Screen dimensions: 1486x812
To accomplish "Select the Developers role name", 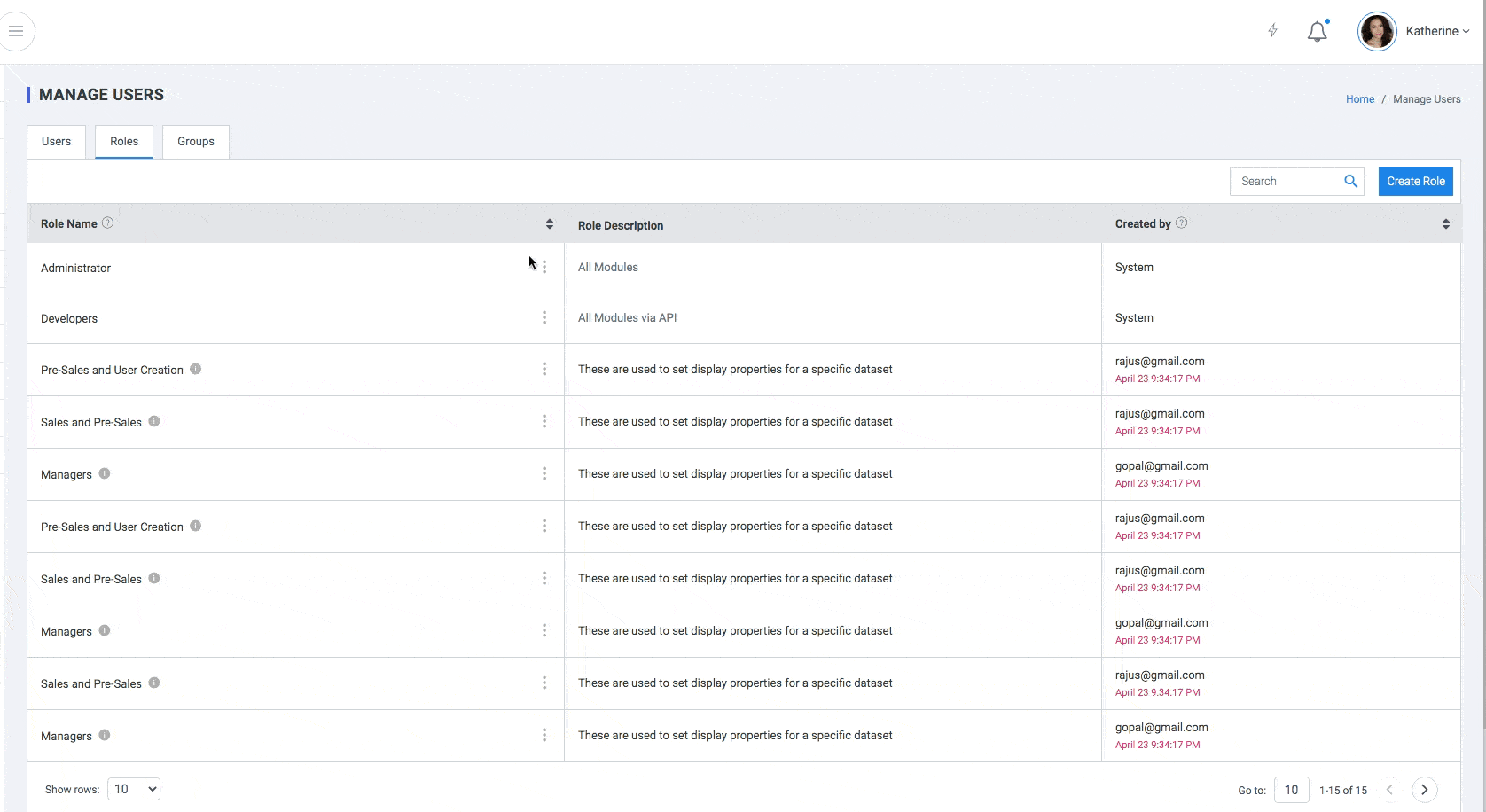I will click(x=69, y=318).
